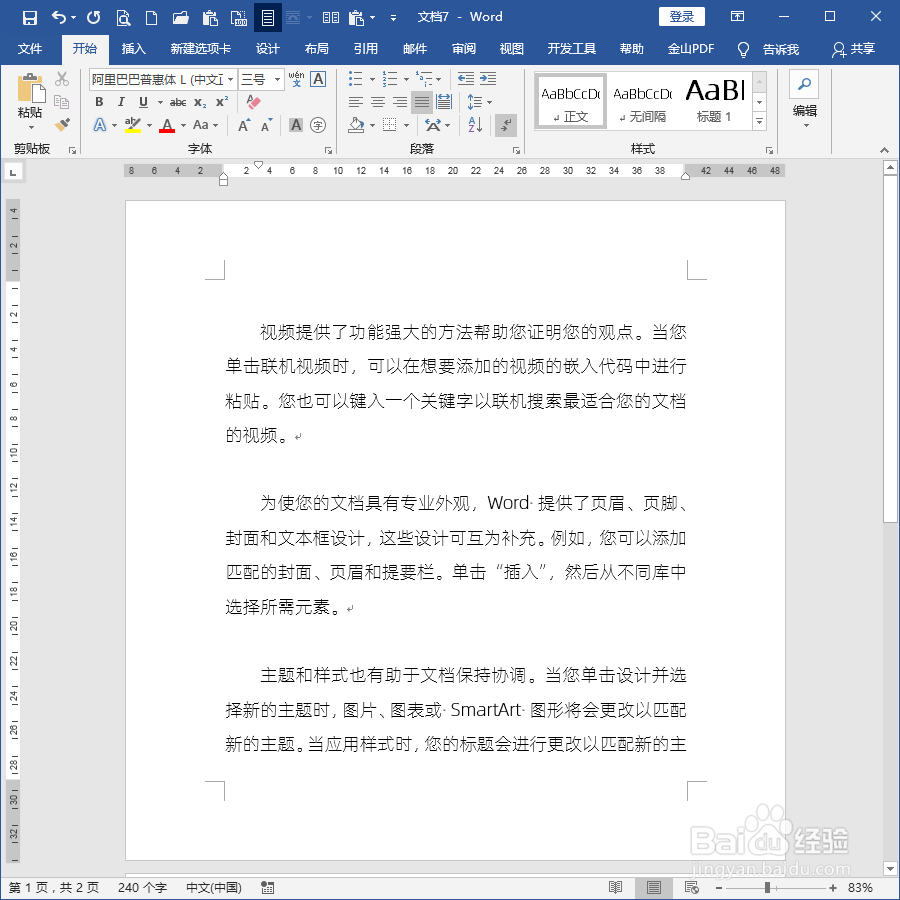Expand the text highlight color dropdown
The image size is (900, 900).
(x=148, y=124)
